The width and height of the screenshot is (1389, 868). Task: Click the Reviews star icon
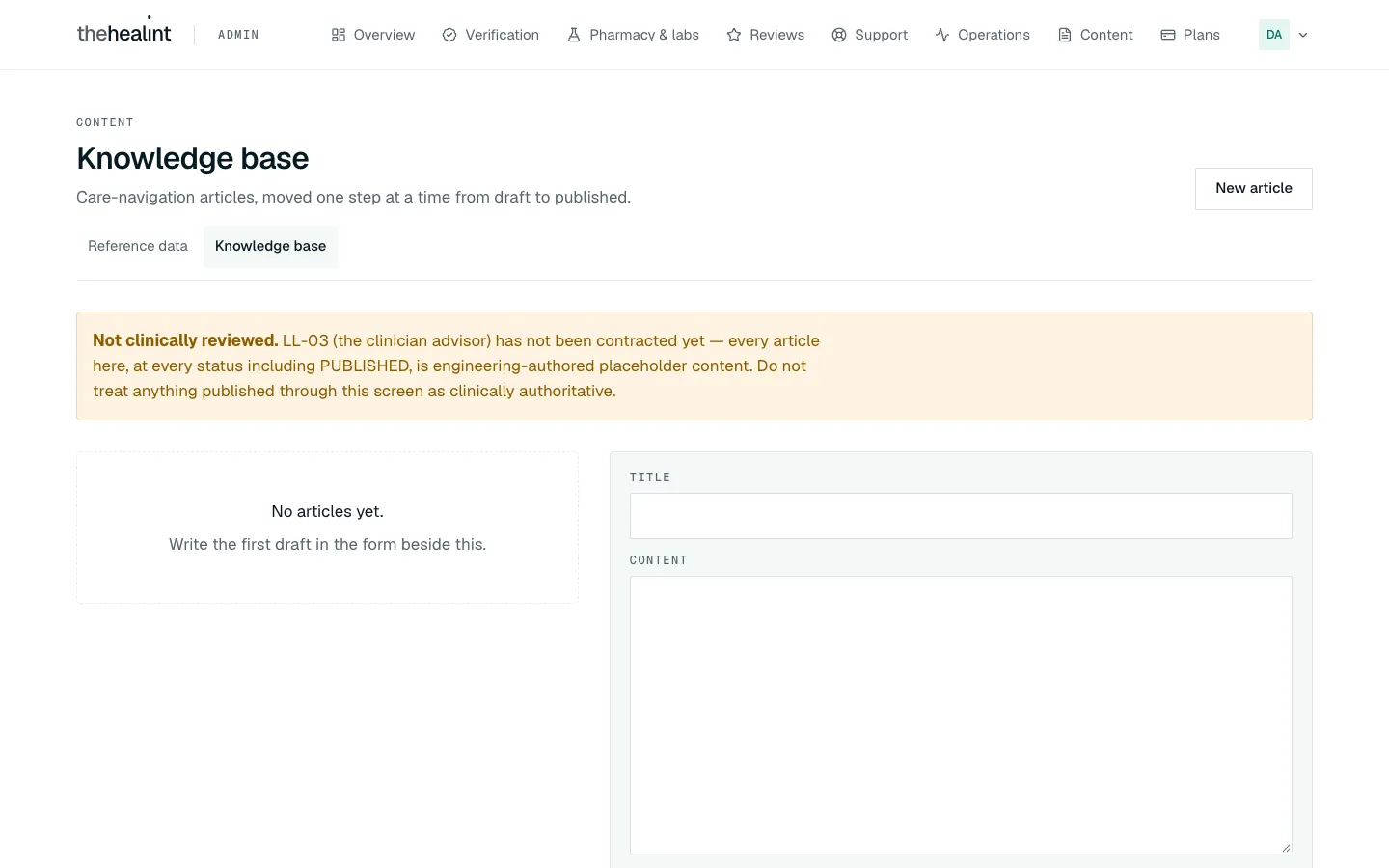tap(734, 35)
